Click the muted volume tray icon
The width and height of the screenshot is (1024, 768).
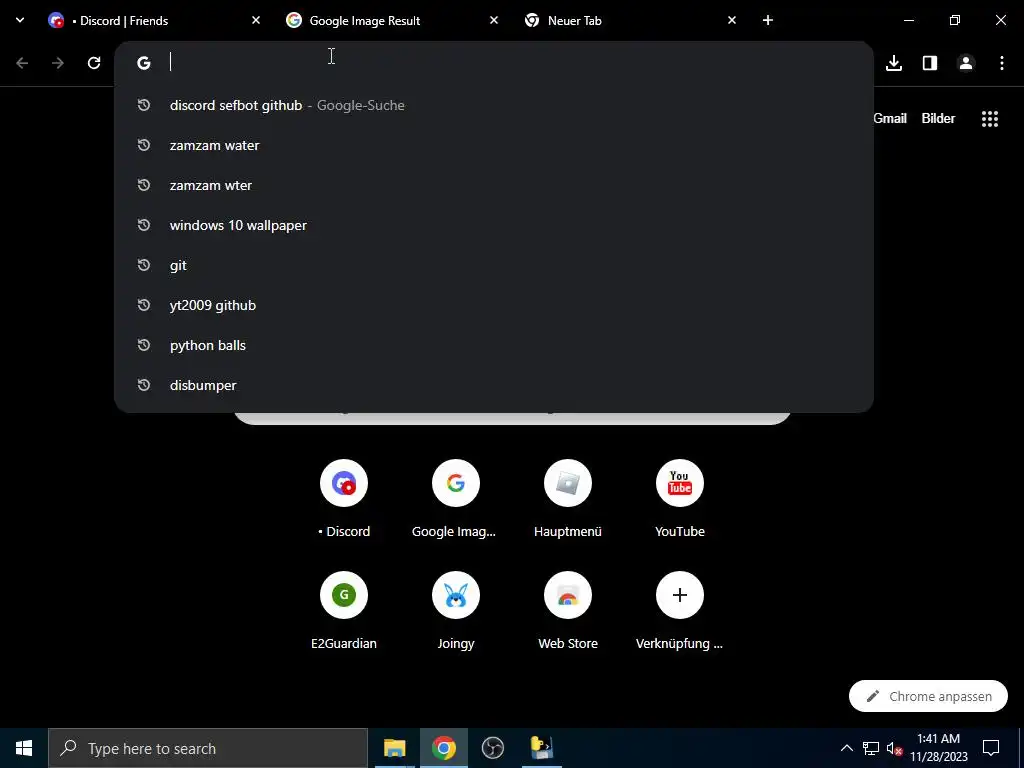tap(894, 748)
